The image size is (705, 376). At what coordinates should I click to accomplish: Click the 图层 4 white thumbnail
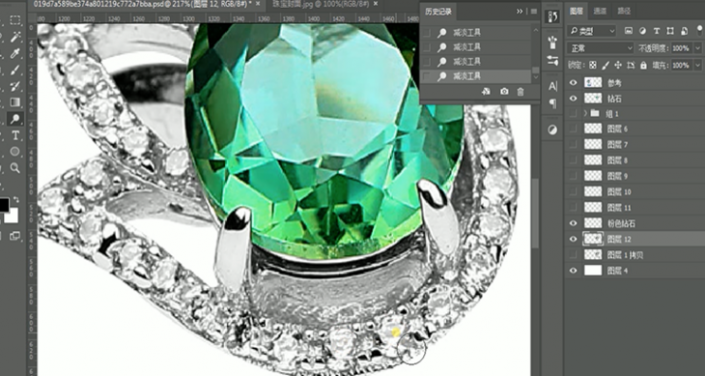593,270
